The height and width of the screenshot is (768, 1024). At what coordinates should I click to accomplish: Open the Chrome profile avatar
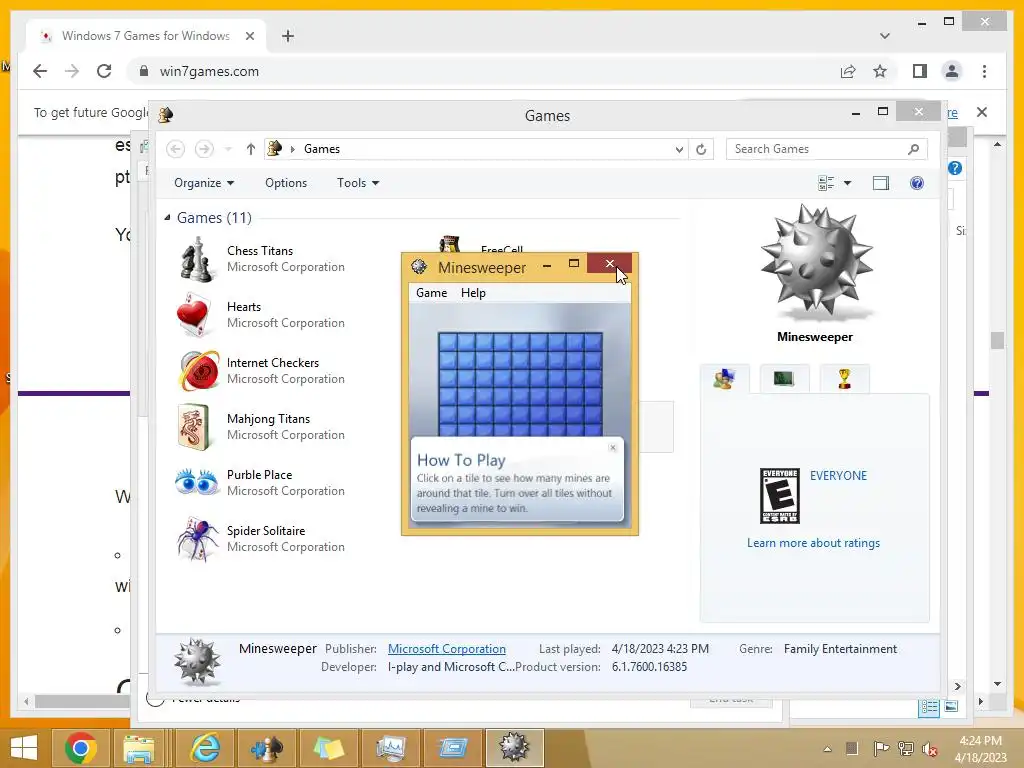pos(952,71)
